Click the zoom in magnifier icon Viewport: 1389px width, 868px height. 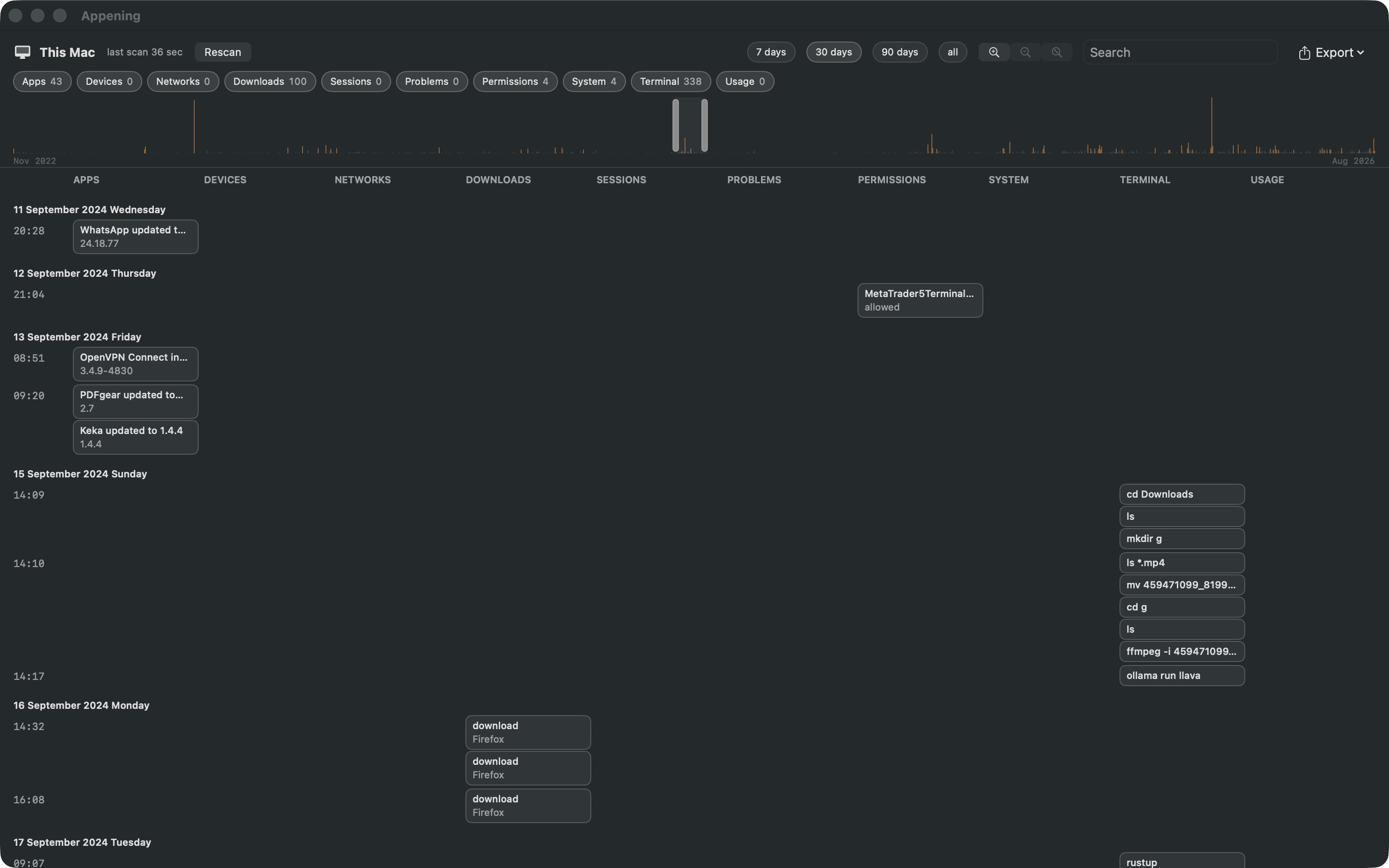pyautogui.click(x=994, y=52)
